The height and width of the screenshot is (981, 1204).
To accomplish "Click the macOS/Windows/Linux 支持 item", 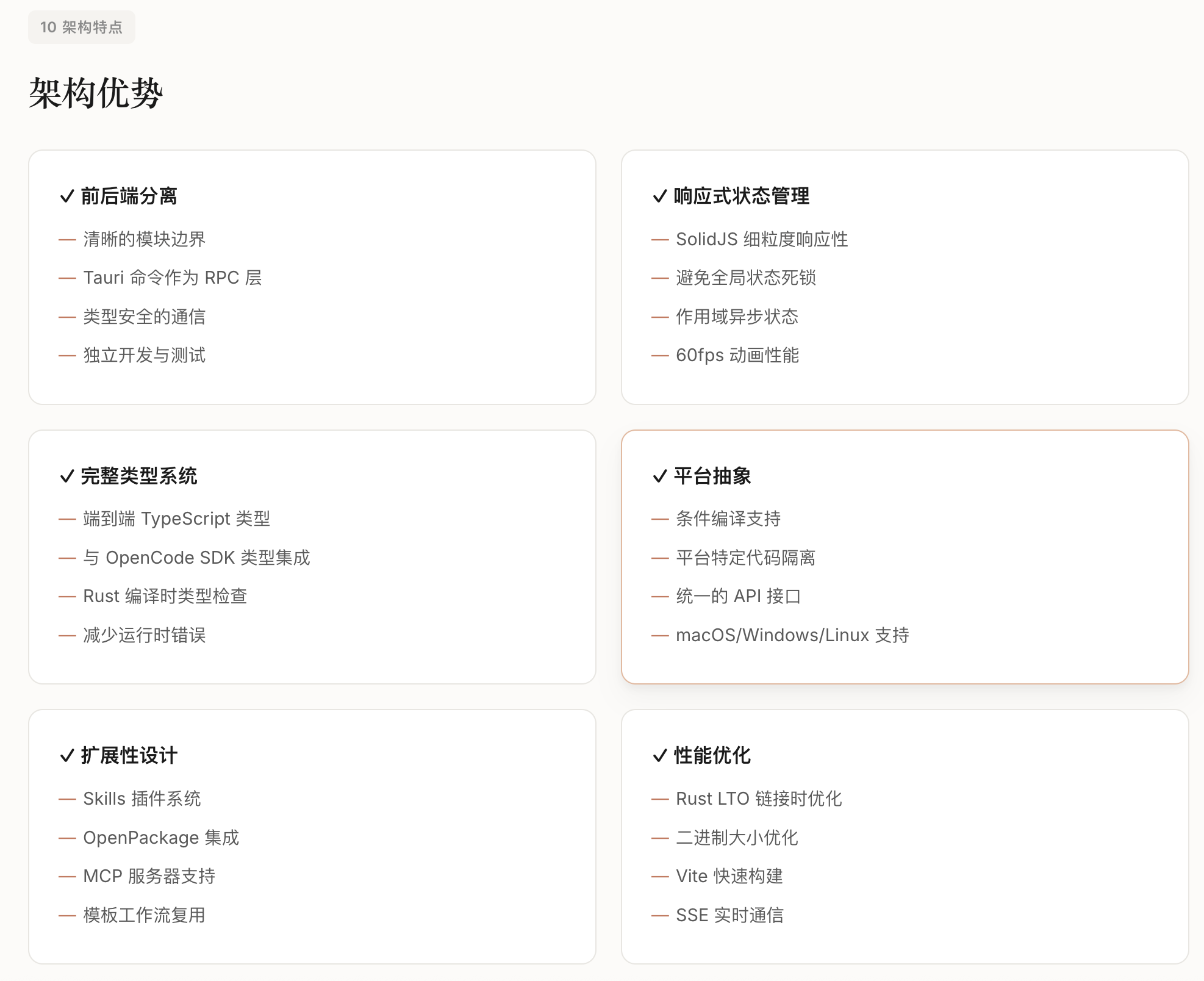I will coord(792,636).
